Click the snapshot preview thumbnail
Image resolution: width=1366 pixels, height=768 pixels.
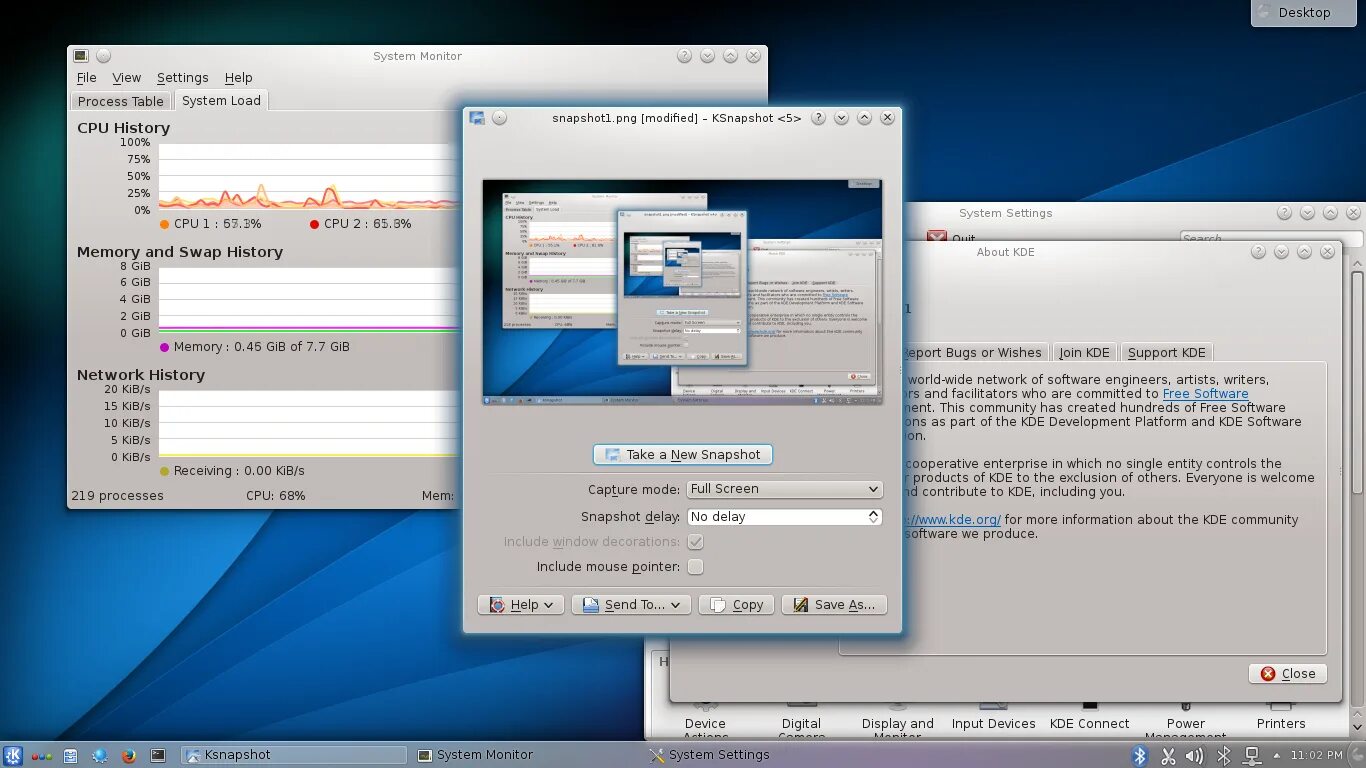click(x=682, y=292)
